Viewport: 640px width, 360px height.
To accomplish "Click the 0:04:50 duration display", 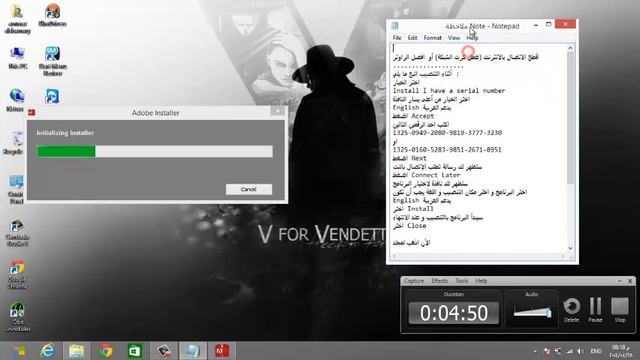I will pyautogui.click(x=453, y=313).
